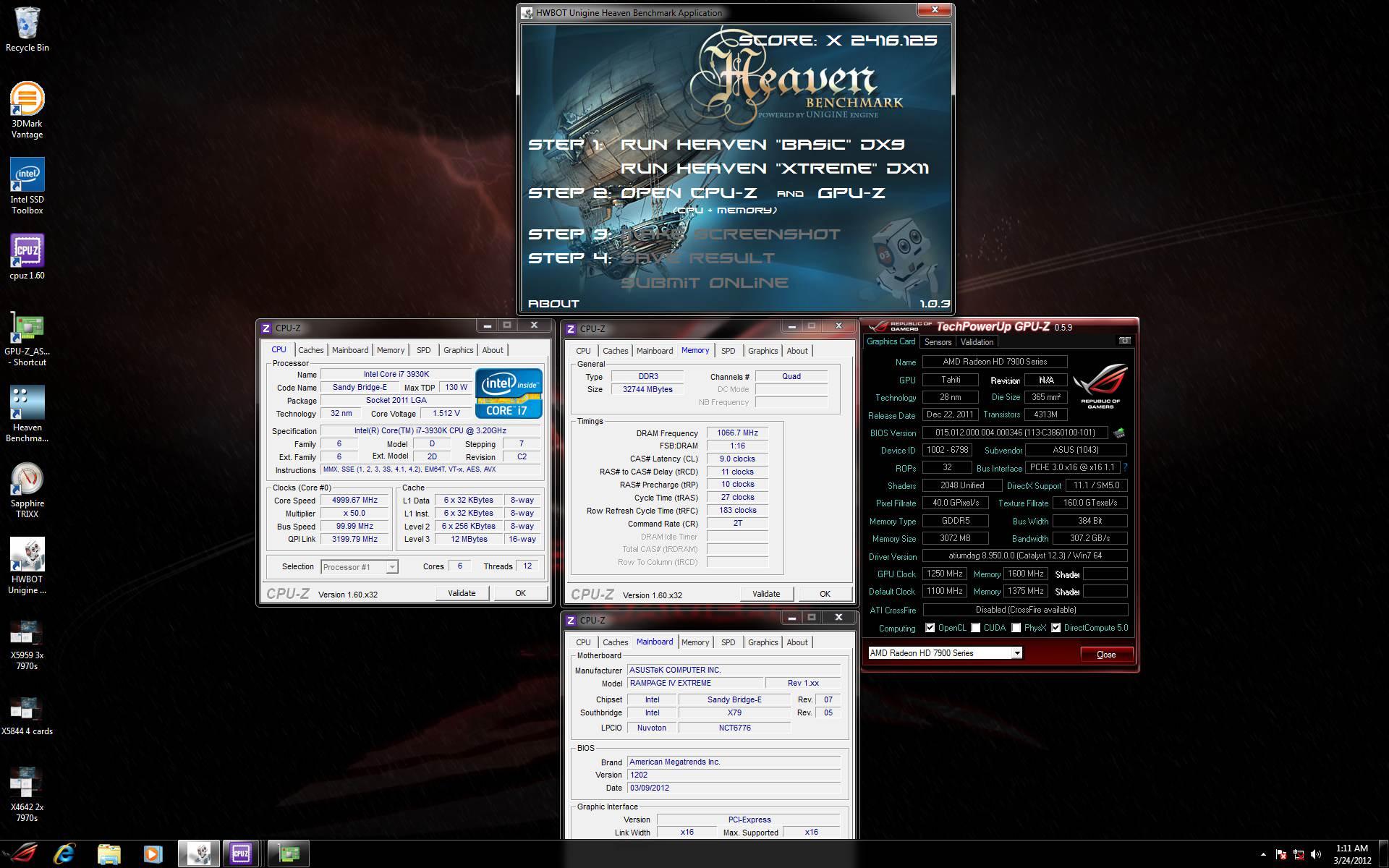Screen dimensions: 1389x868
Task: Click the RAMPAGE IV EXTREME model field
Action: tap(695, 683)
